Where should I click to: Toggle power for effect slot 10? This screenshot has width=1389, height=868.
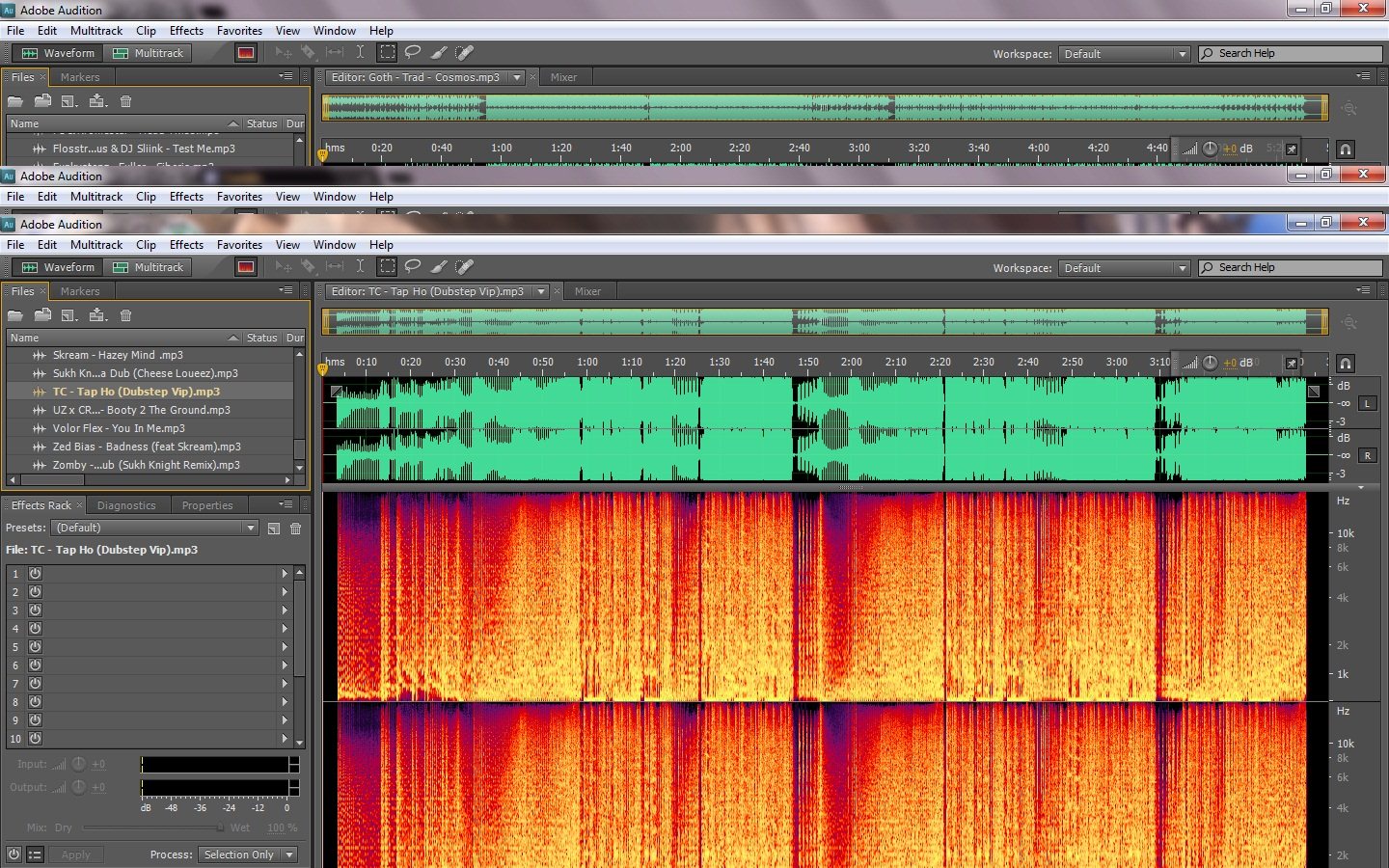(x=35, y=739)
